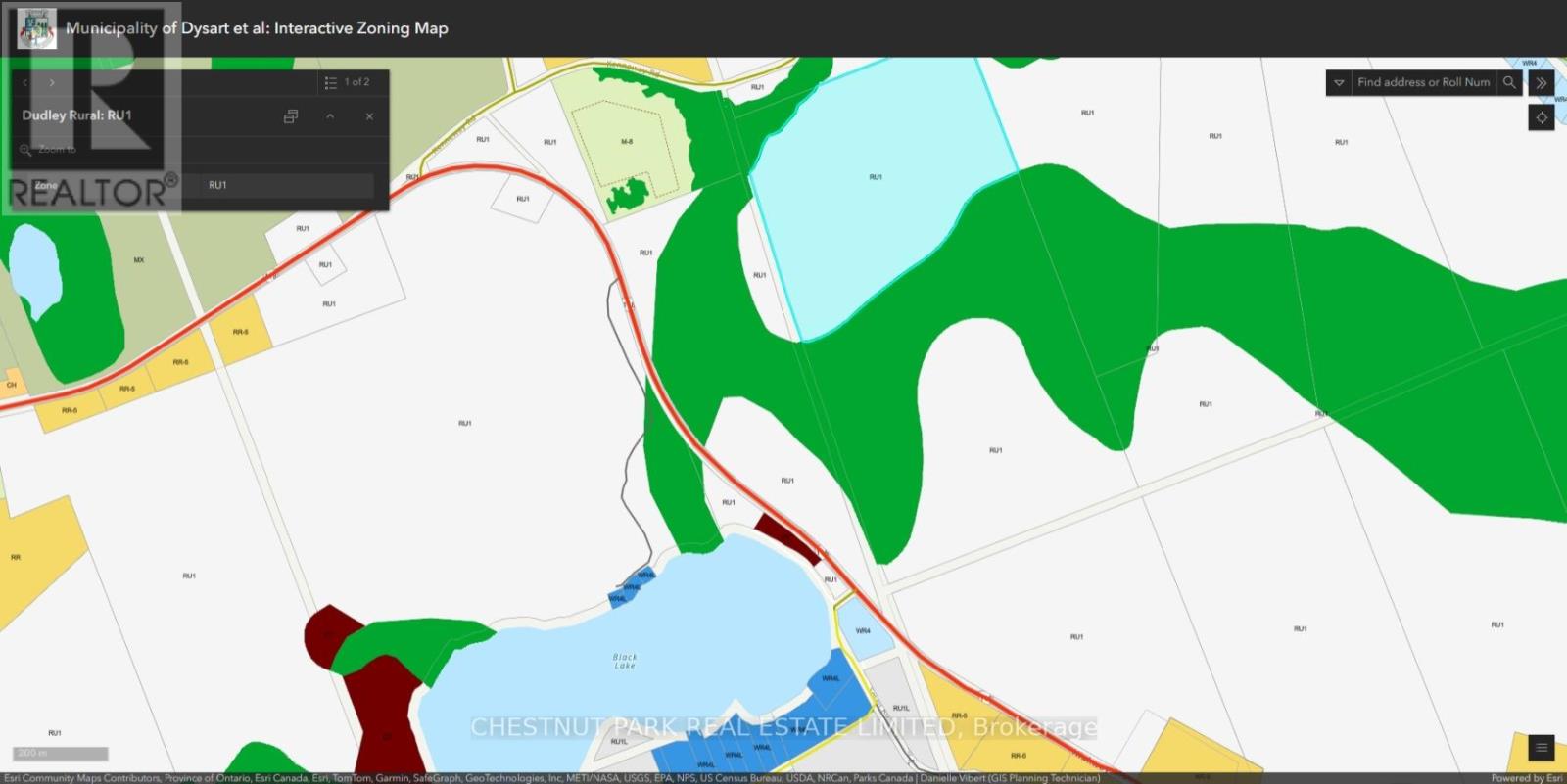
Task: Click the 200 m scale bar
Action: point(61,754)
